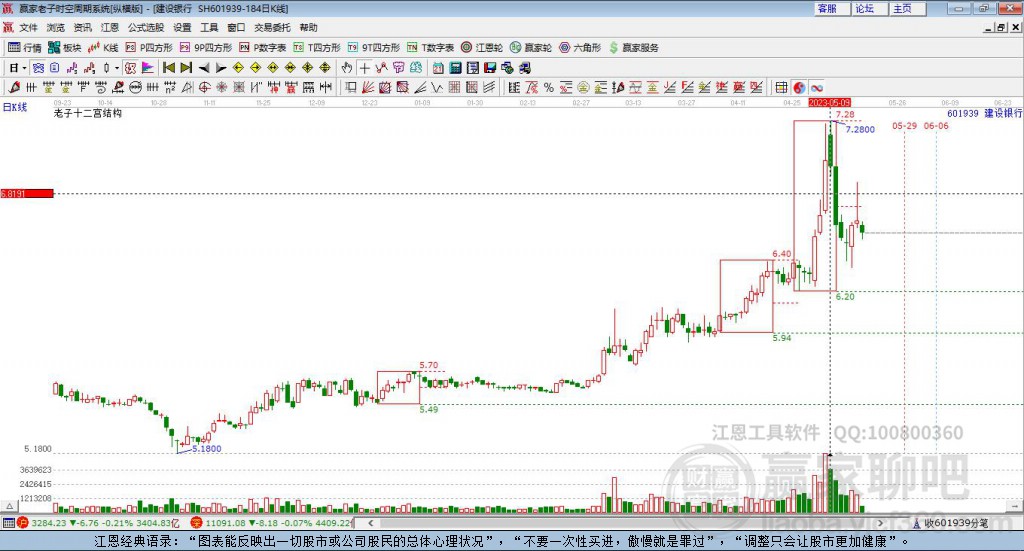Open the 赢家轮 wheel tool
Image resolution: width=1024 pixels, height=551 pixels.
tap(531, 48)
